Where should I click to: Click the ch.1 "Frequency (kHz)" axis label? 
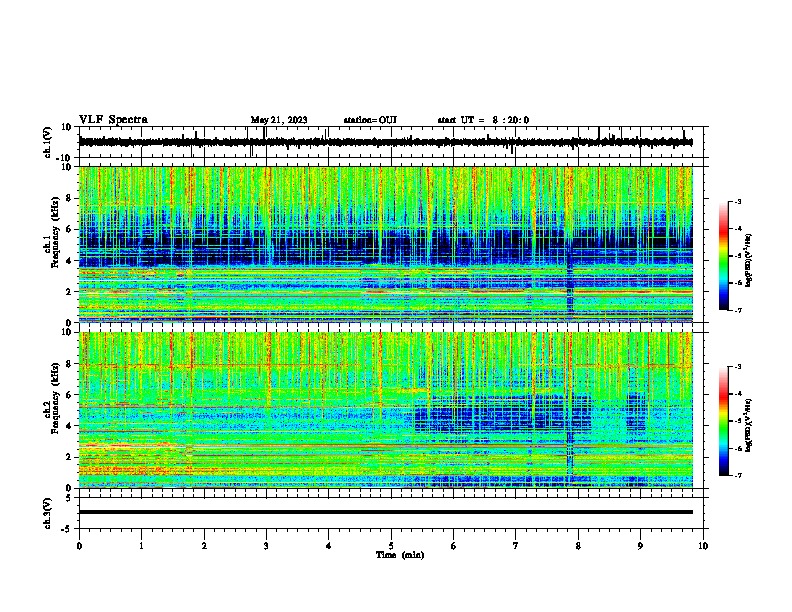(x=55, y=233)
